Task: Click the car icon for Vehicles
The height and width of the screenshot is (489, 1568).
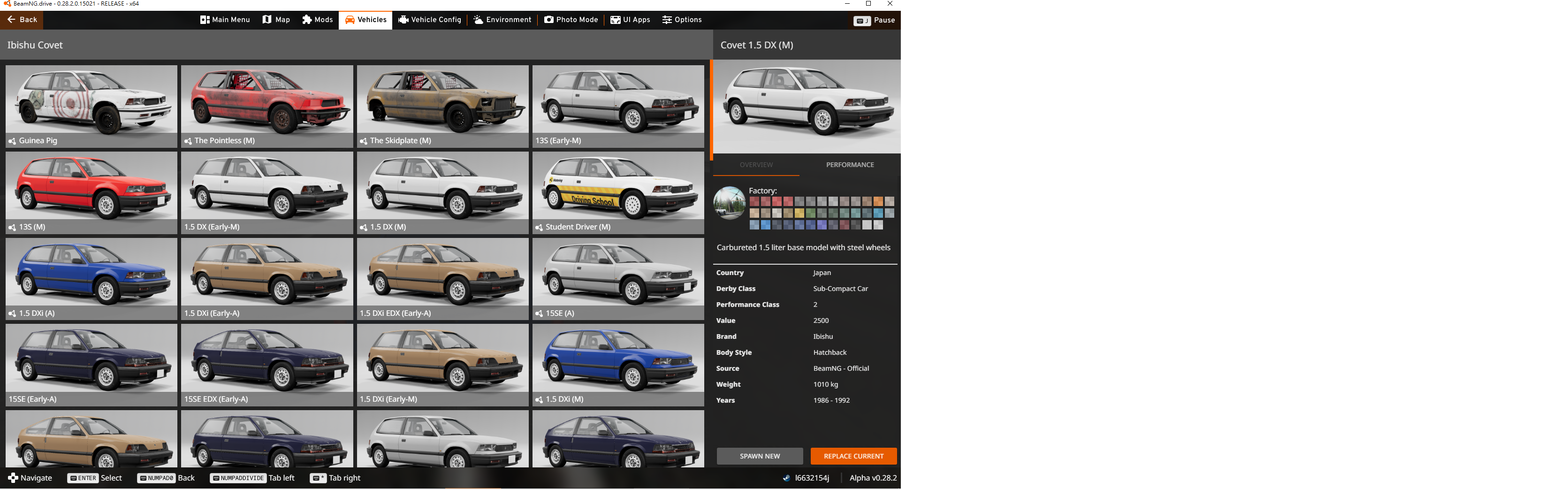Action: pyautogui.click(x=350, y=20)
